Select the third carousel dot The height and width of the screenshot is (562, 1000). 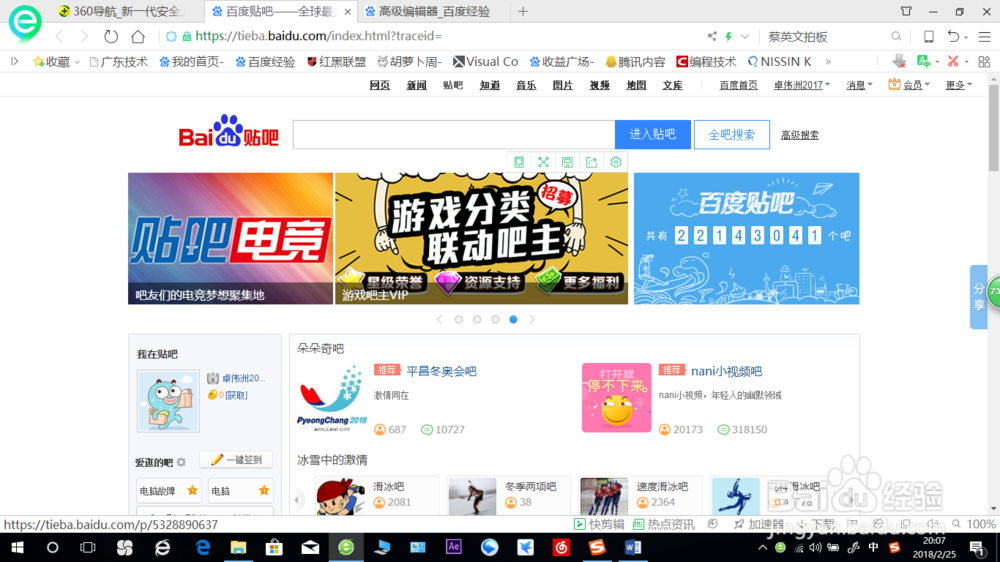pos(495,320)
